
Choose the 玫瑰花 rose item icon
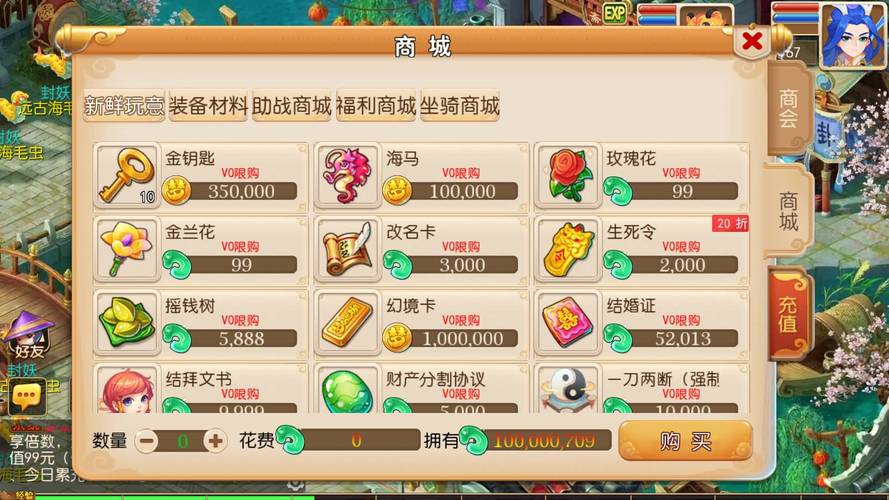pyautogui.click(x=568, y=176)
